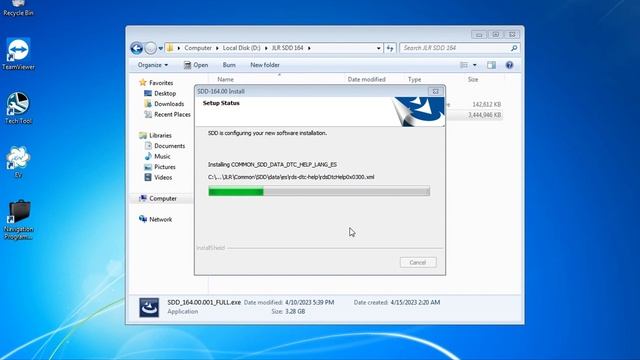
Task: Select the JLR SDD 164 breadcrumb
Action: tap(288, 48)
